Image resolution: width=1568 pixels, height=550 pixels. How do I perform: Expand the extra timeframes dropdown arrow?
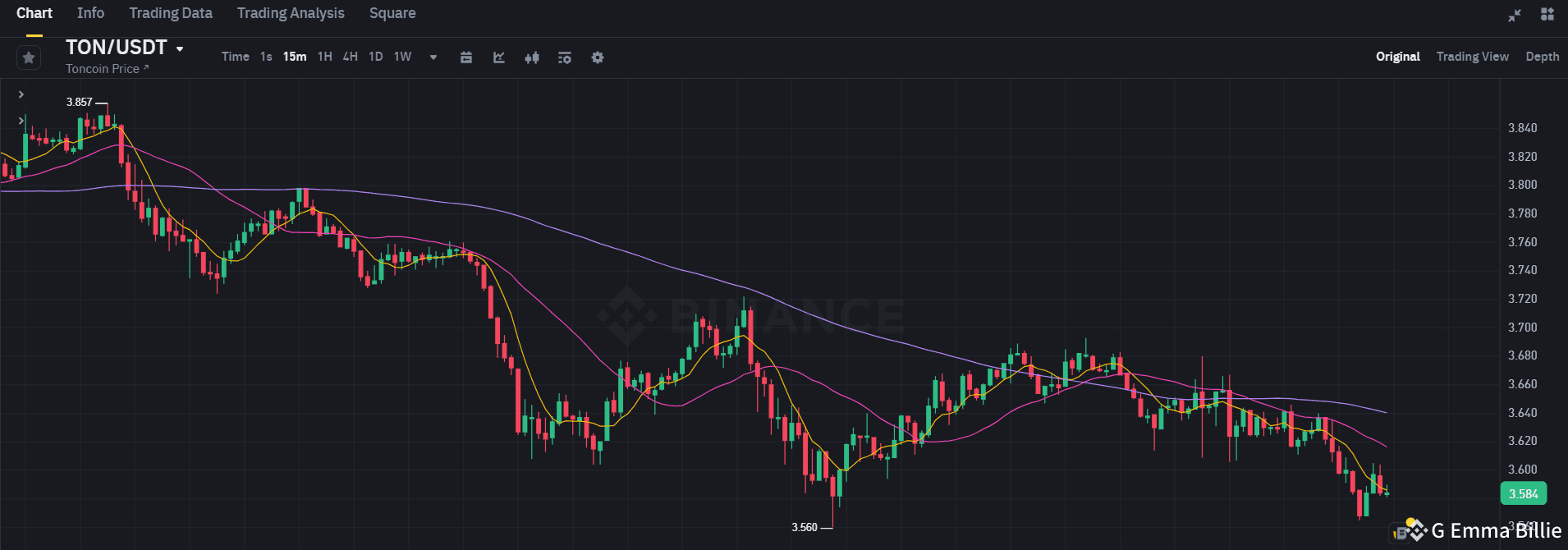pos(433,57)
